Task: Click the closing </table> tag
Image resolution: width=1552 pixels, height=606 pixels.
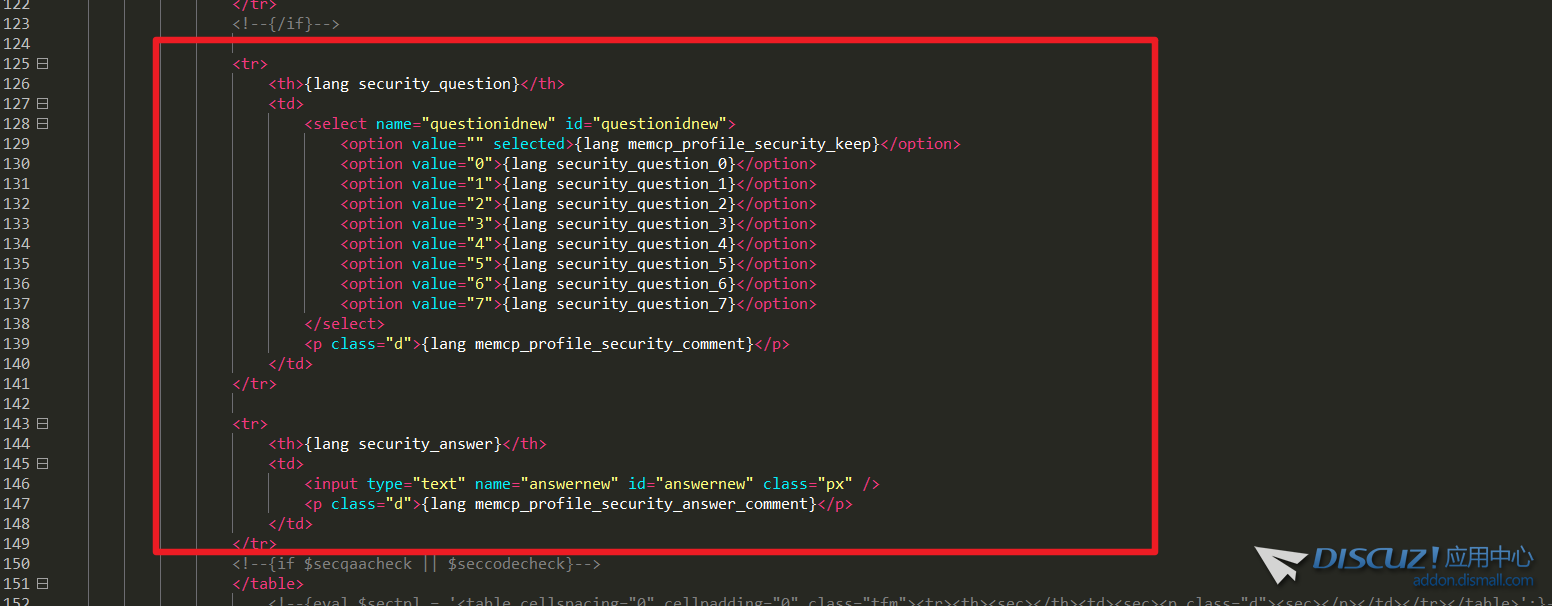Action: [x=268, y=584]
